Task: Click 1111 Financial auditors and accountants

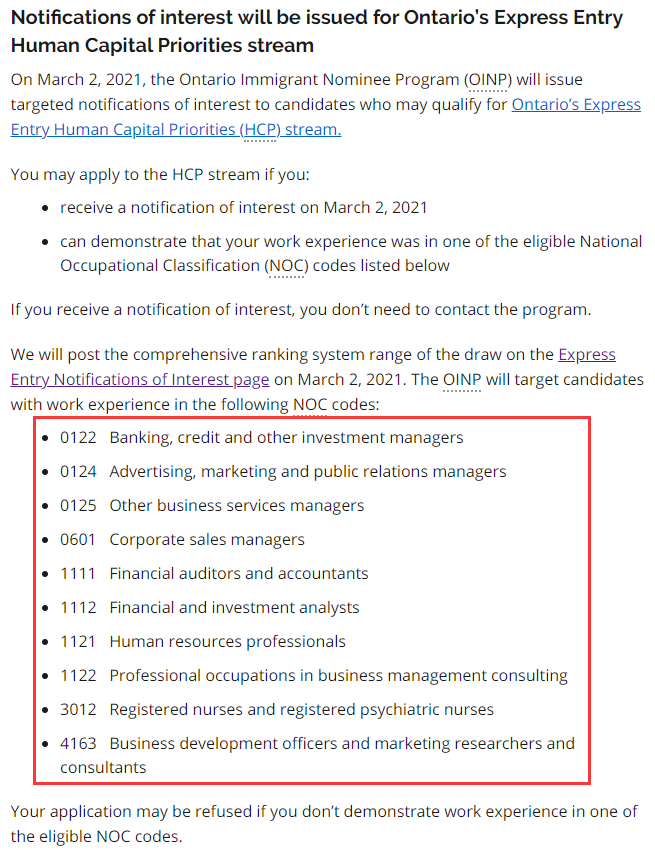Action: tap(213, 574)
